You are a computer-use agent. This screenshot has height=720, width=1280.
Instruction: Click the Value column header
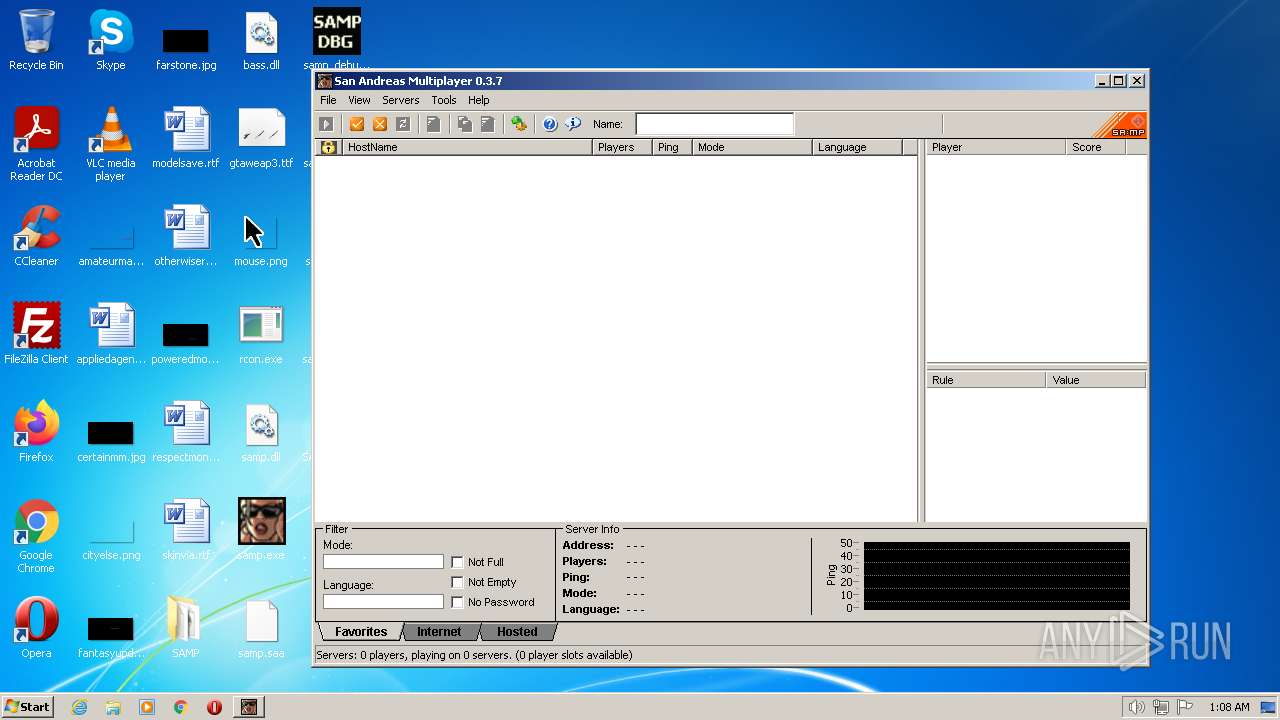[x=1096, y=380]
